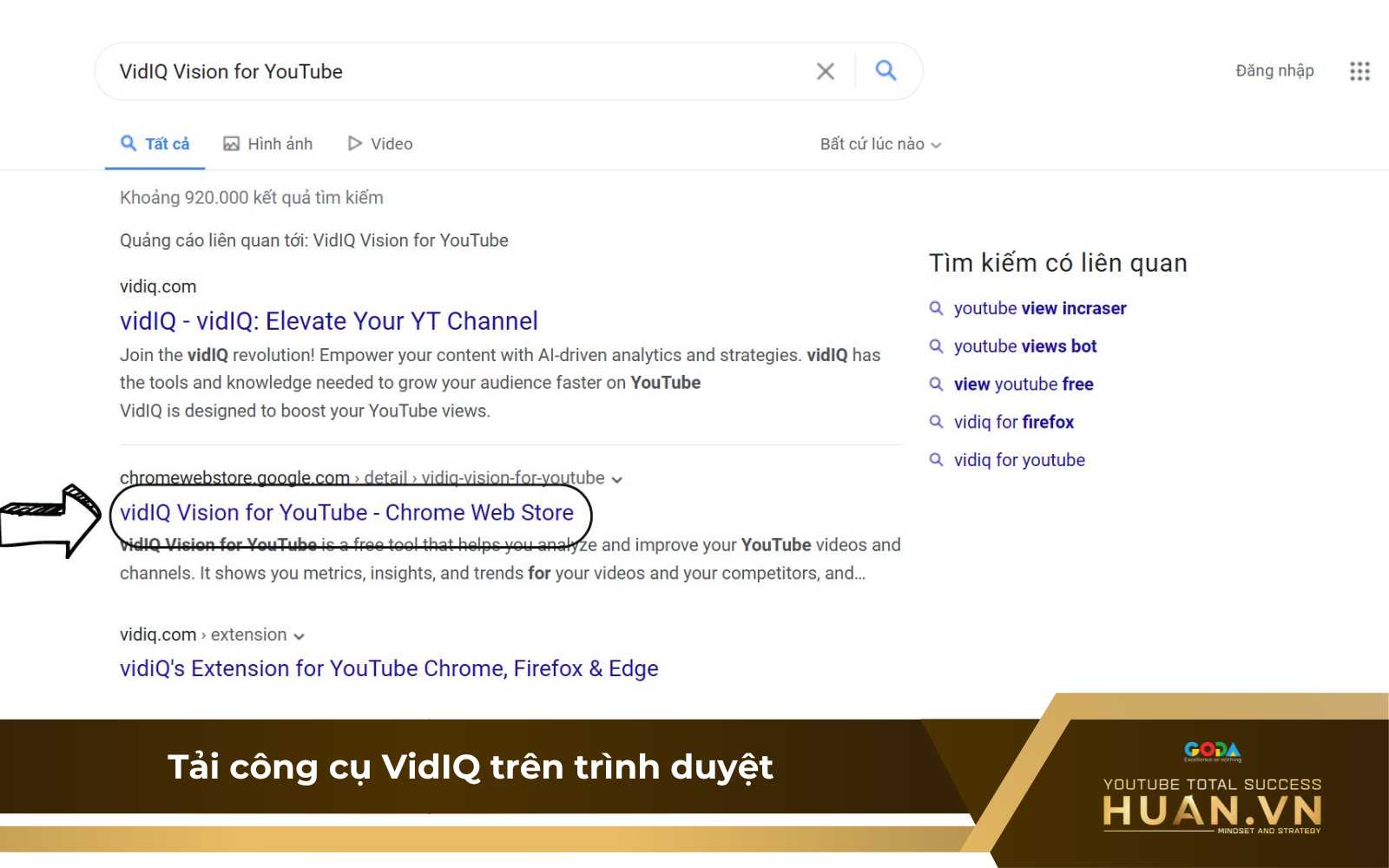The width and height of the screenshot is (1389, 868).
Task: Click related search youtube view incraser
Action: (x=1040, y=308)
